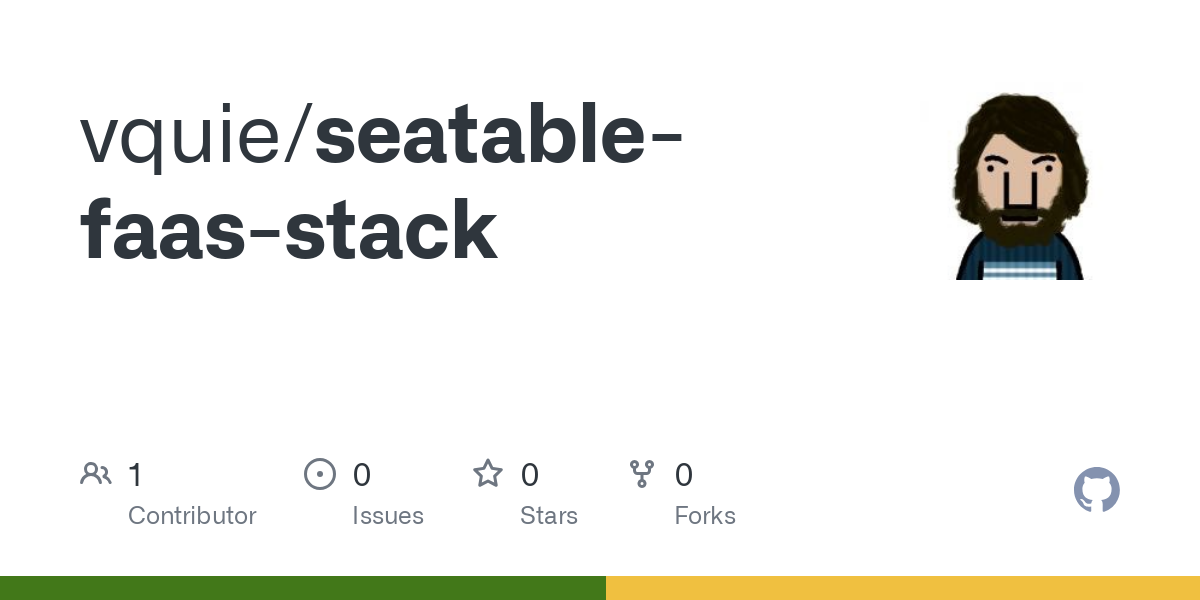The image size is (1200, 600).
Task: Click the yellow language bar segment
Action: click(x=902, y=588)
